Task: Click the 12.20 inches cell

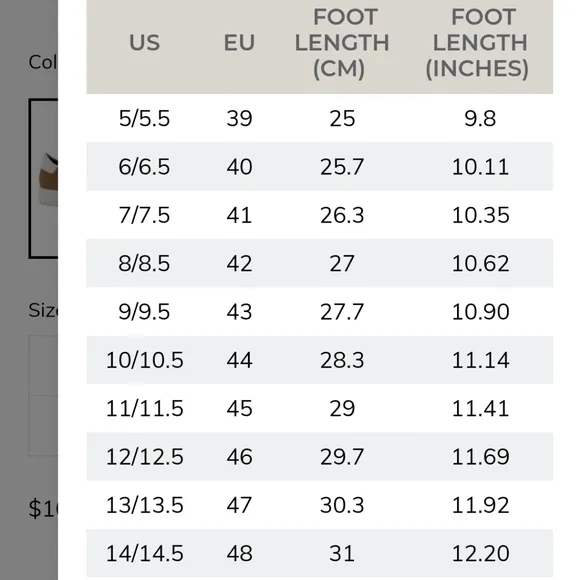Action: point(480,553)
